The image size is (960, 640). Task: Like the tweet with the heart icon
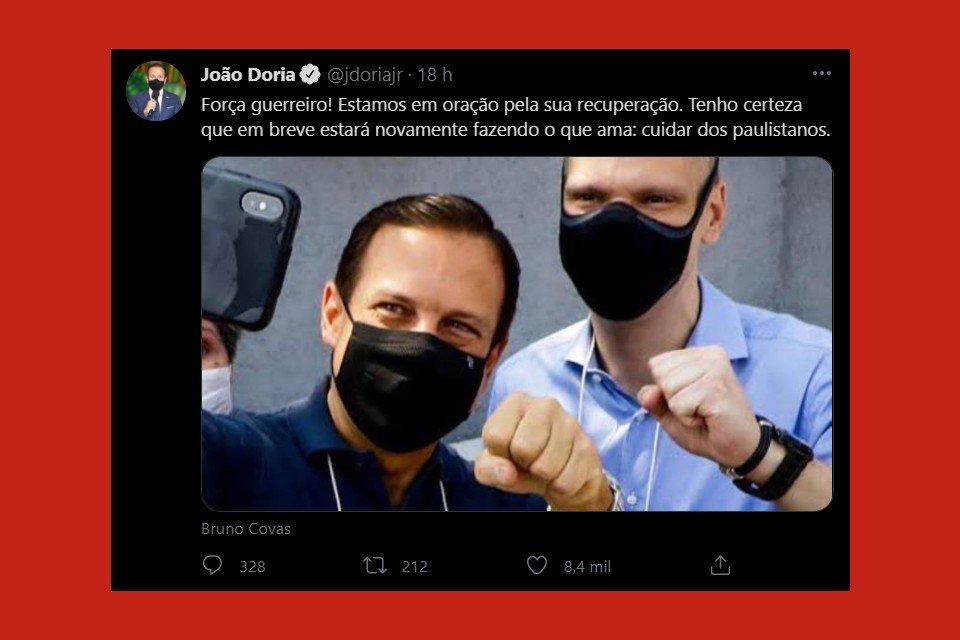pos(537,565)
